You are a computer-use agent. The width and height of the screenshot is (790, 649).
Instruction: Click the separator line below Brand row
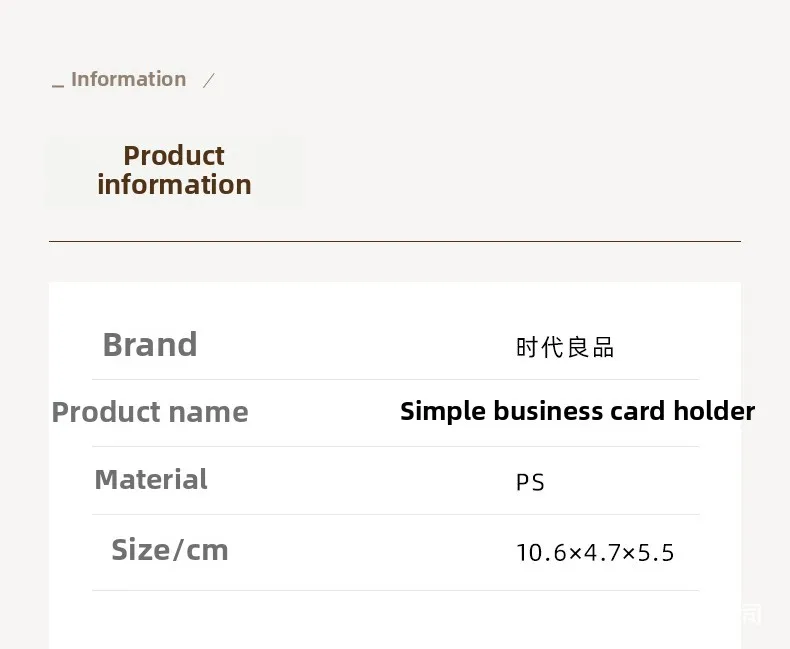[395, 379]
